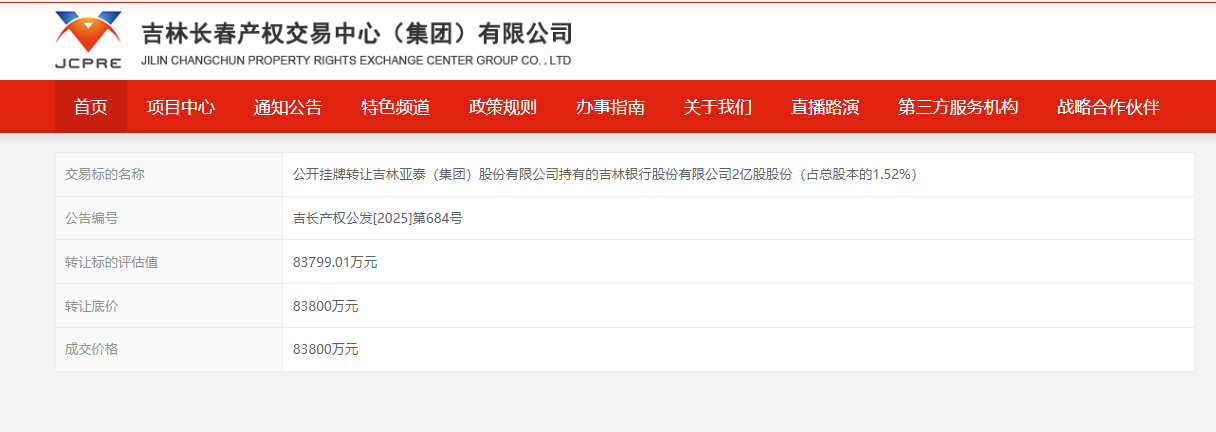Select the 转让标的评估值 label
This screenshot has width=1216, height=432.
pos(111,262)
